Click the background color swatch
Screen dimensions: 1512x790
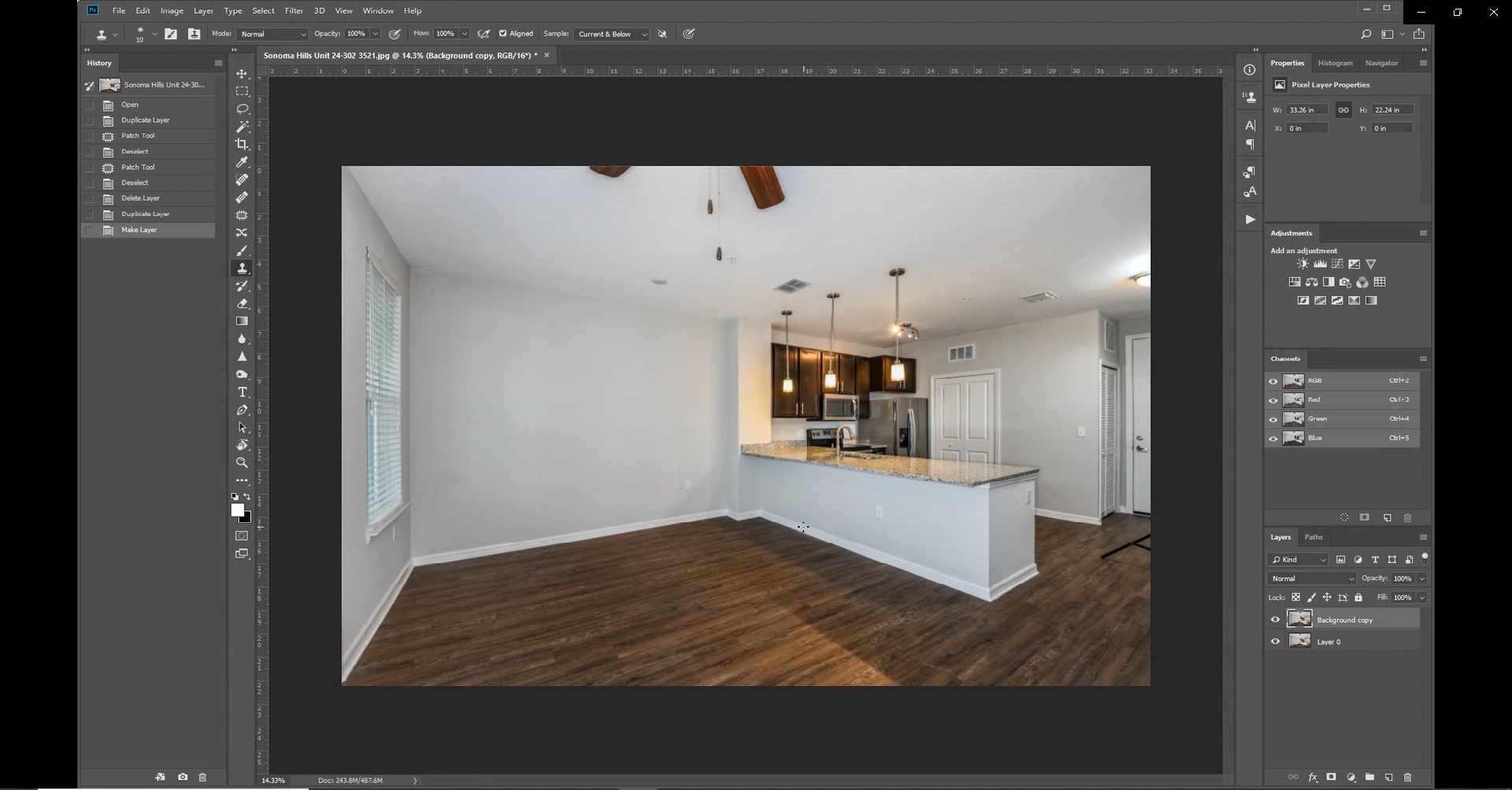pyautogui.click(x=247, y=519)
